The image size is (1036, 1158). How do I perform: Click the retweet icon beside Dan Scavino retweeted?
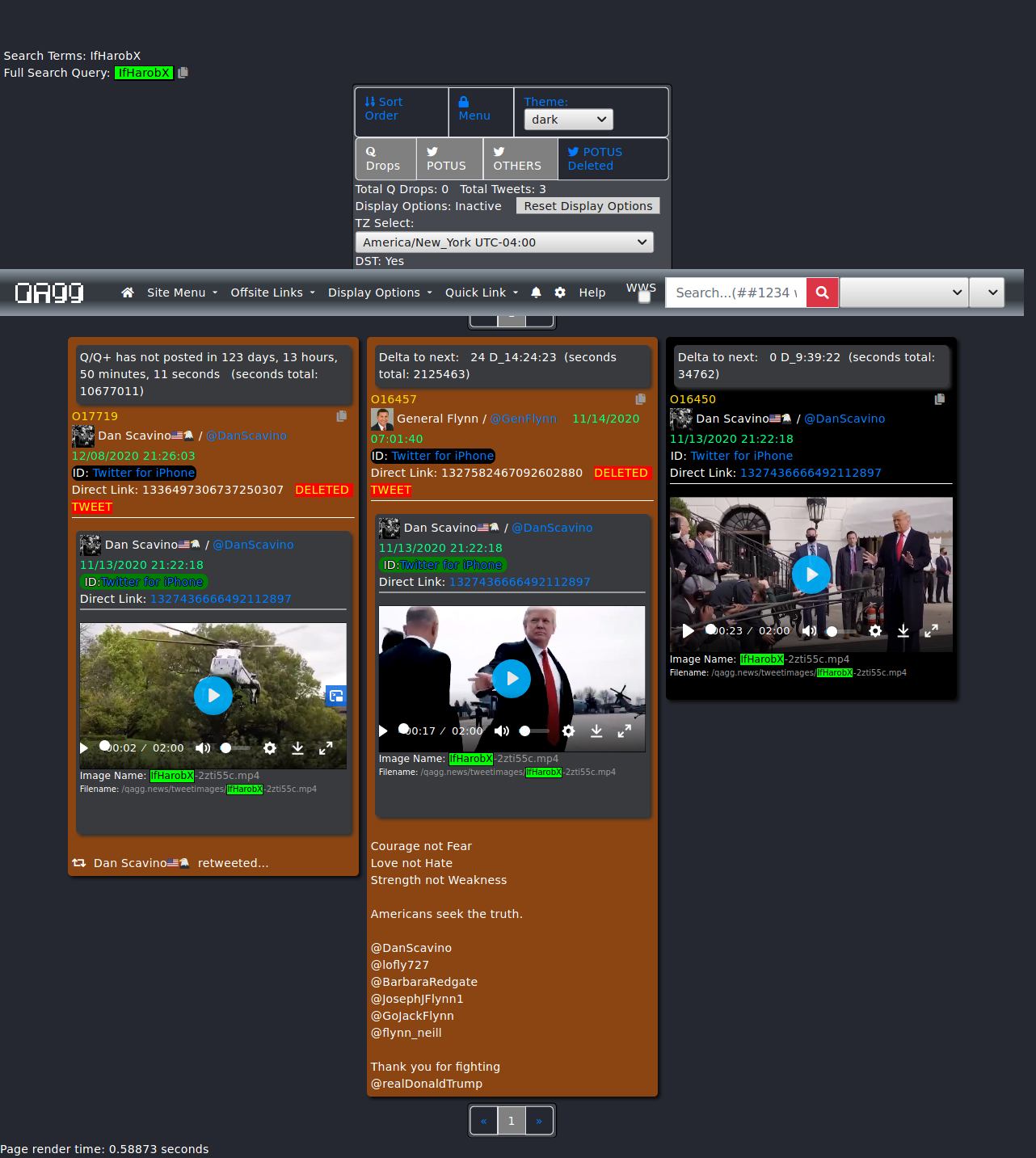point(79,863)
